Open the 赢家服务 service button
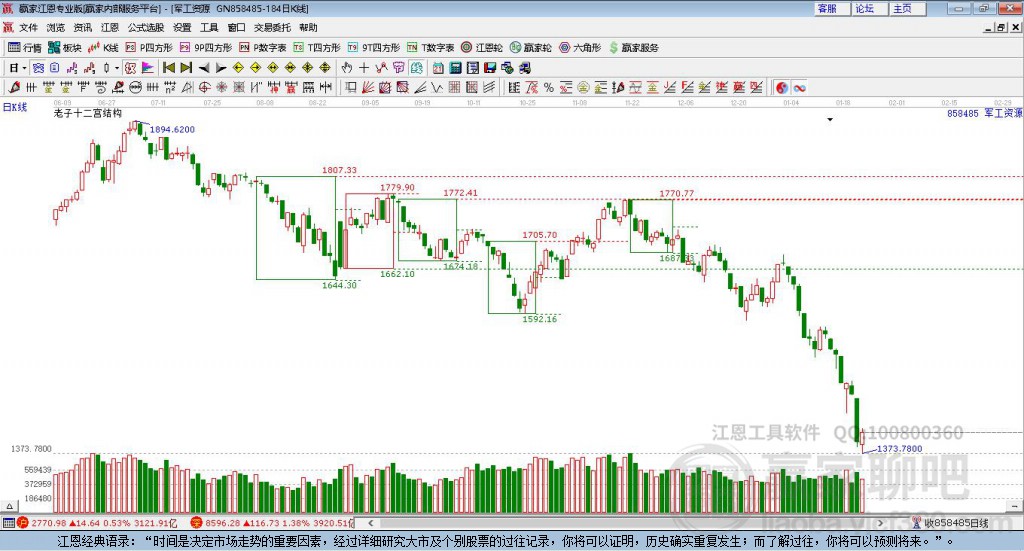The height and width of the screenshot is (551, 1024). point(633,48)
